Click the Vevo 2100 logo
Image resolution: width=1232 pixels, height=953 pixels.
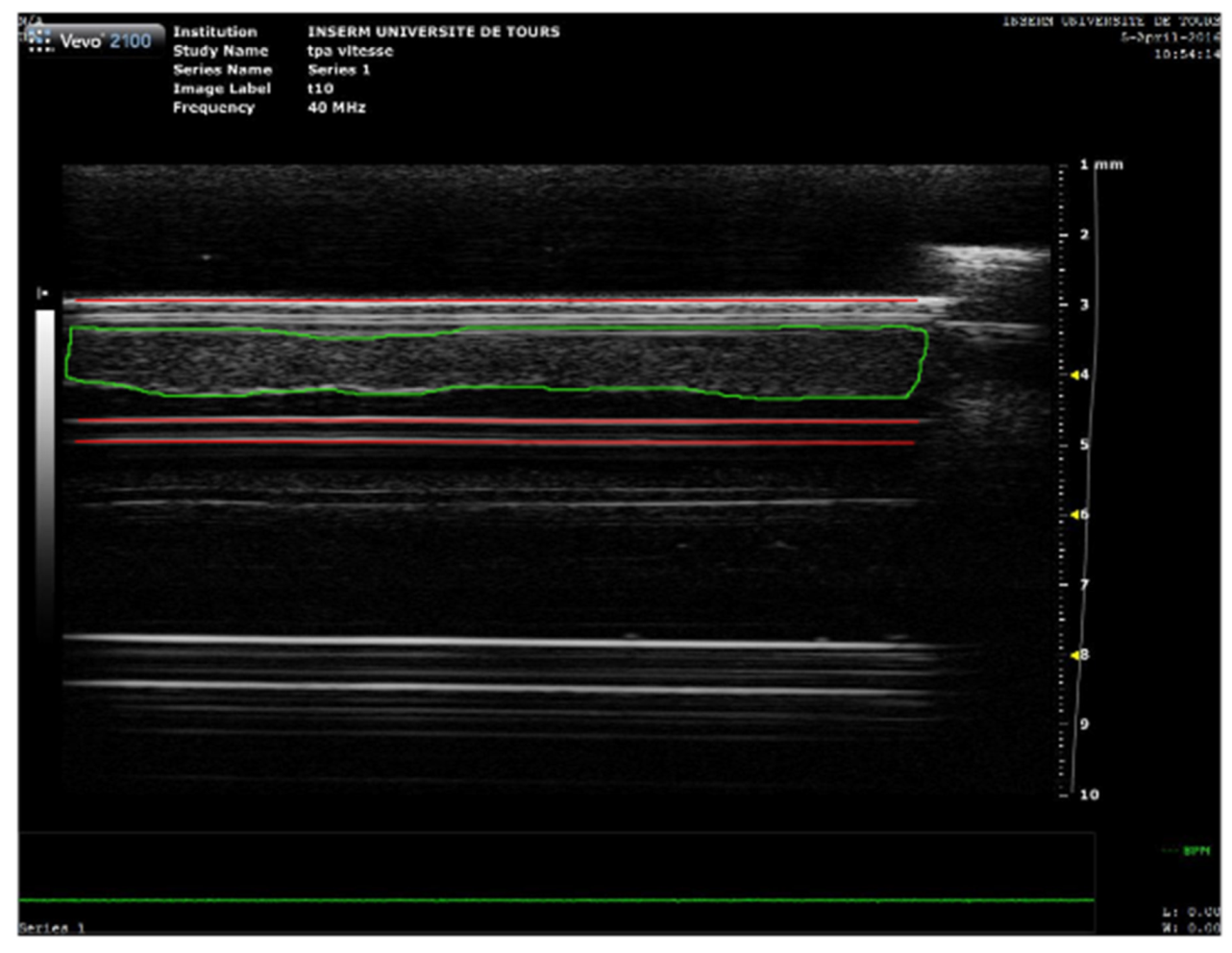point(93,40)
